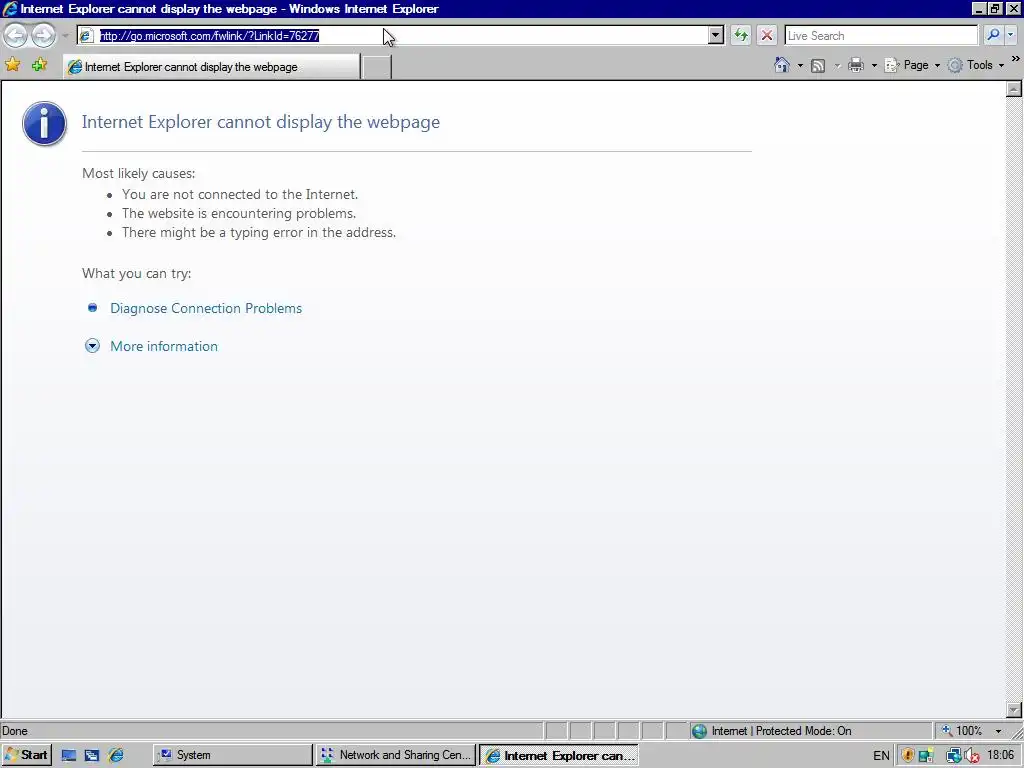Refresh the page with the green arrows button
The width and height of the screenshot is (1024, 768).
[x=741, y=35]
